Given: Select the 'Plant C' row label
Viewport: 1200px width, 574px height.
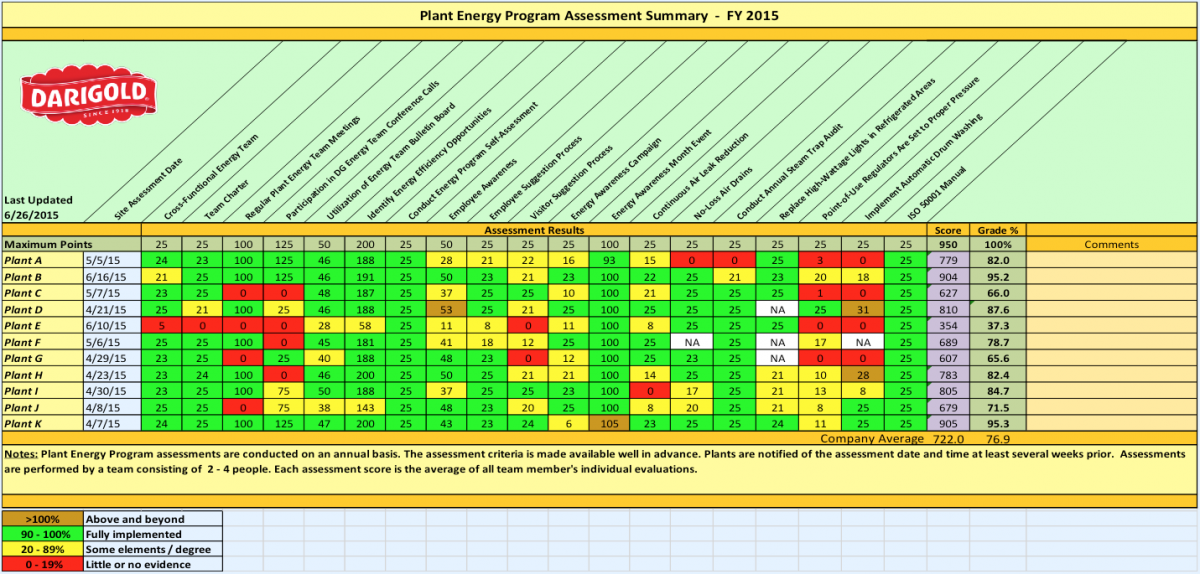Looking at the screenshot, I should click(x=41, y=292).
